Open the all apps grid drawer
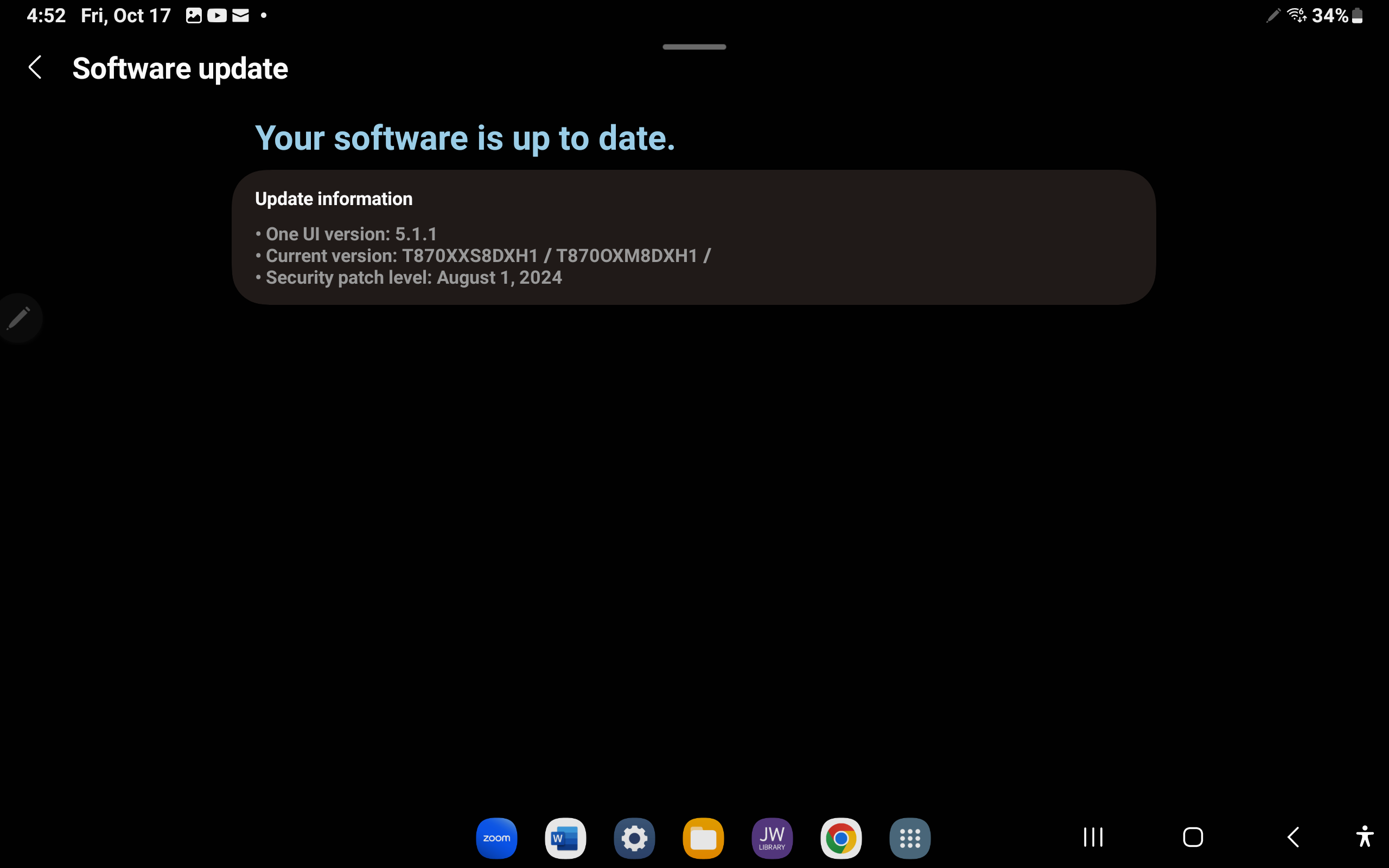 click(910, 838)
